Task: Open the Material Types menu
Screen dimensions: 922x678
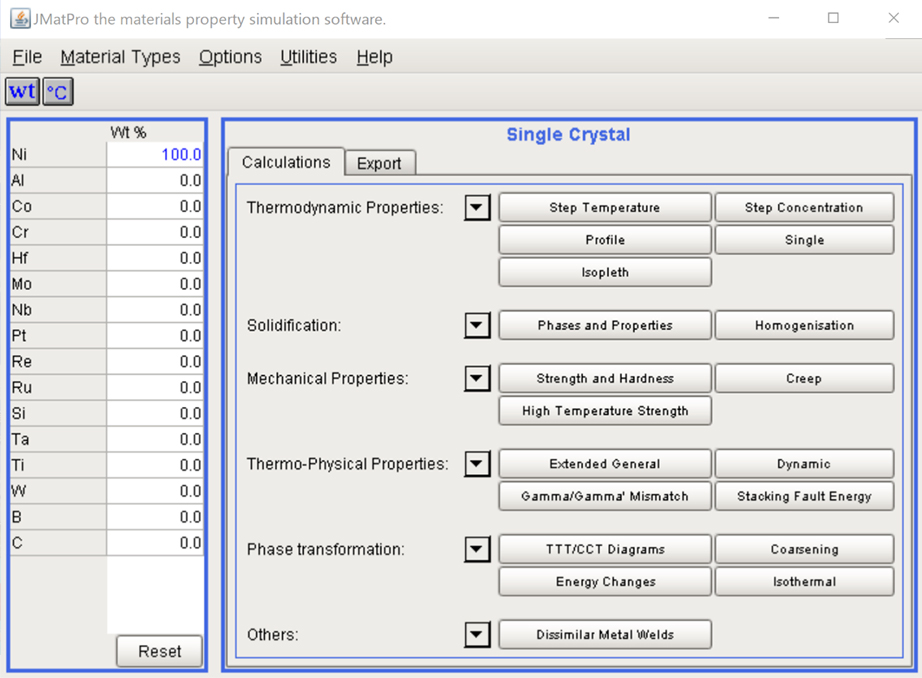Action: pyautogui.click(x=121, y=57)
